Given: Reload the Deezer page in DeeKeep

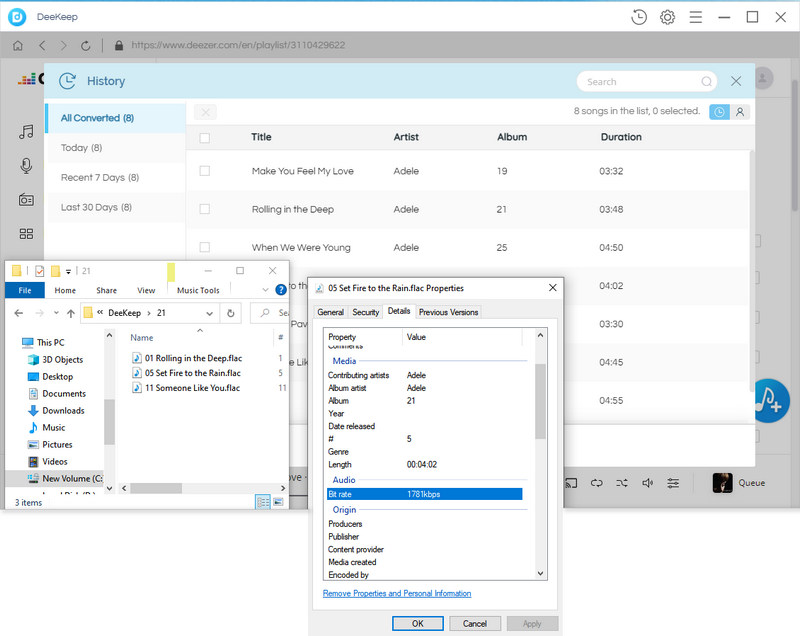Looking at the screenshot, I should coord(86,45).
